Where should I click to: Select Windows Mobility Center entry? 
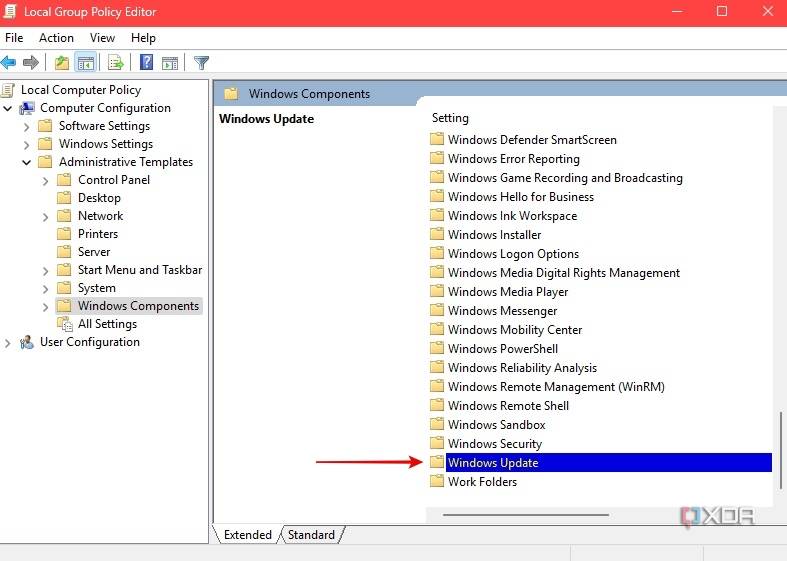click(514, 330)
